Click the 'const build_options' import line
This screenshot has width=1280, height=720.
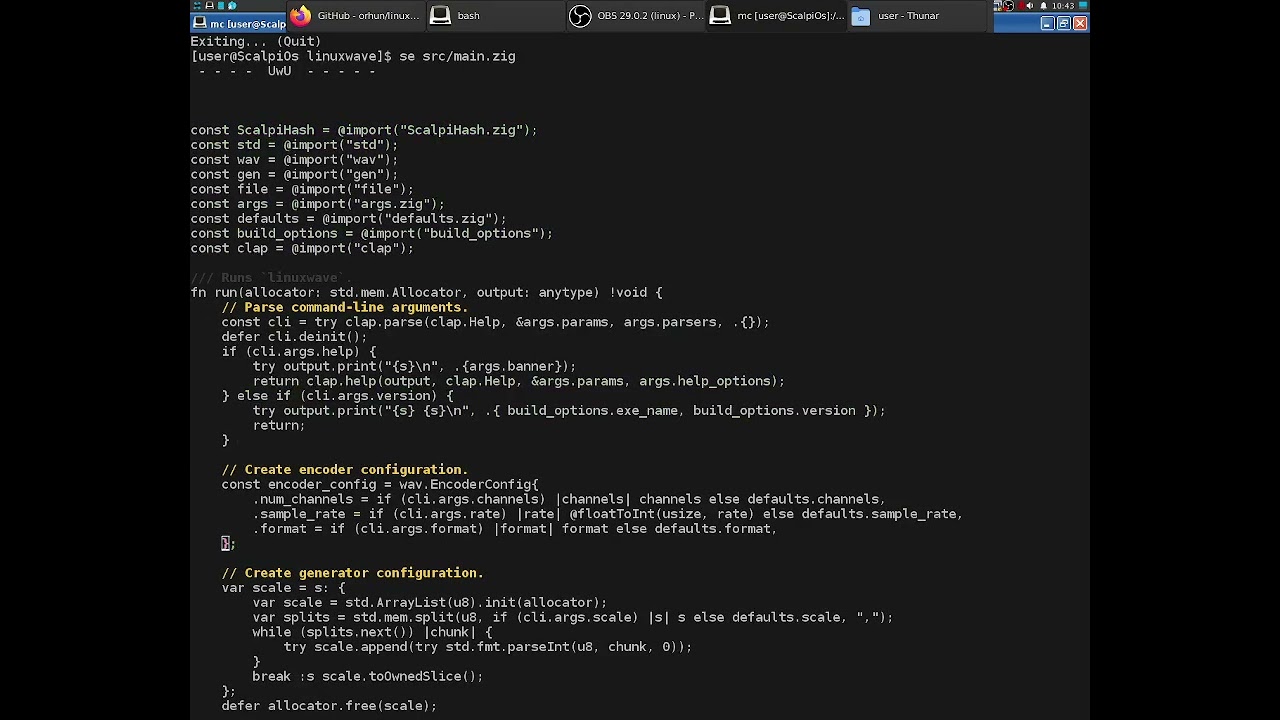(372, 233)
